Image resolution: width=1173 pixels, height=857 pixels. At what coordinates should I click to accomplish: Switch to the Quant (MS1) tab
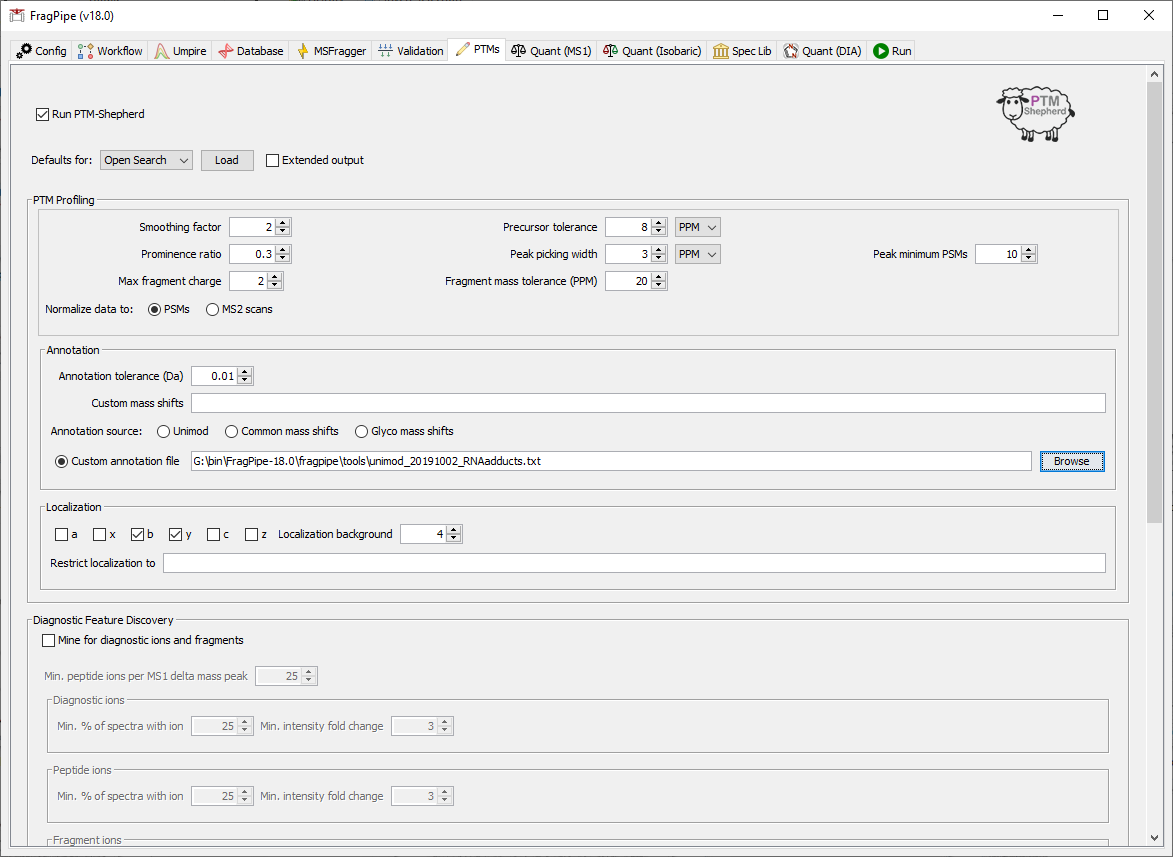[x=551, y=51]
